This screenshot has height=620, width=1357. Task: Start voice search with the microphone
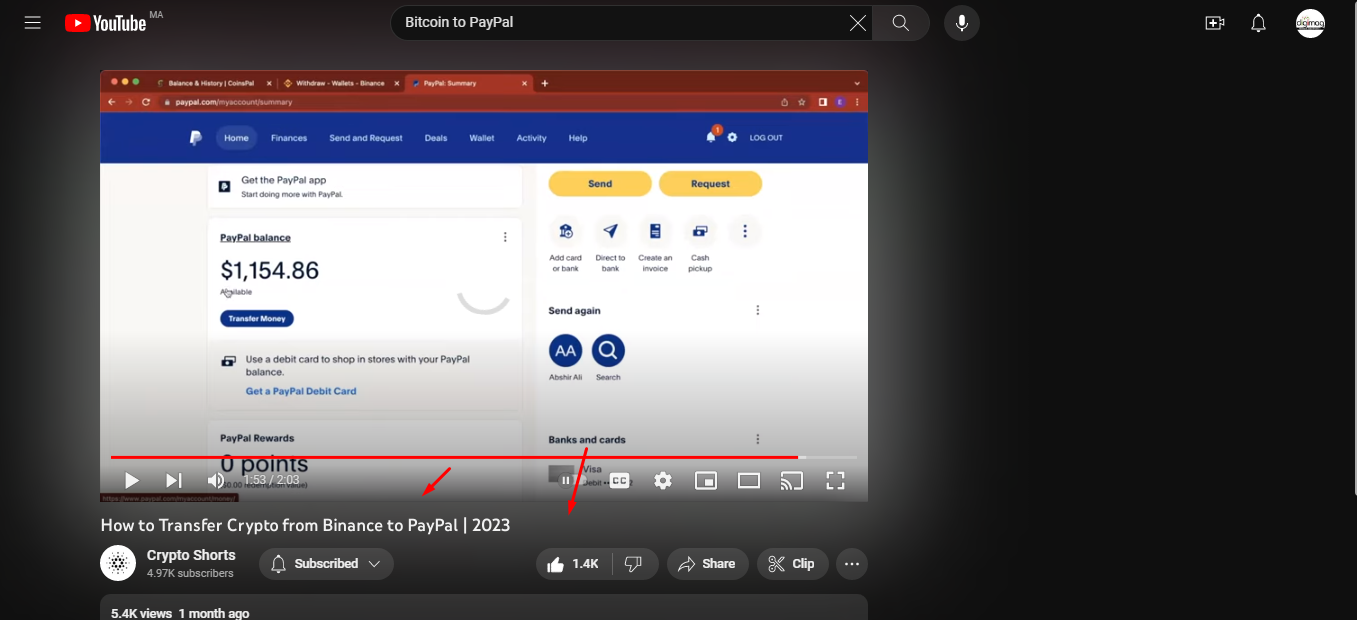tap(962, 22)
